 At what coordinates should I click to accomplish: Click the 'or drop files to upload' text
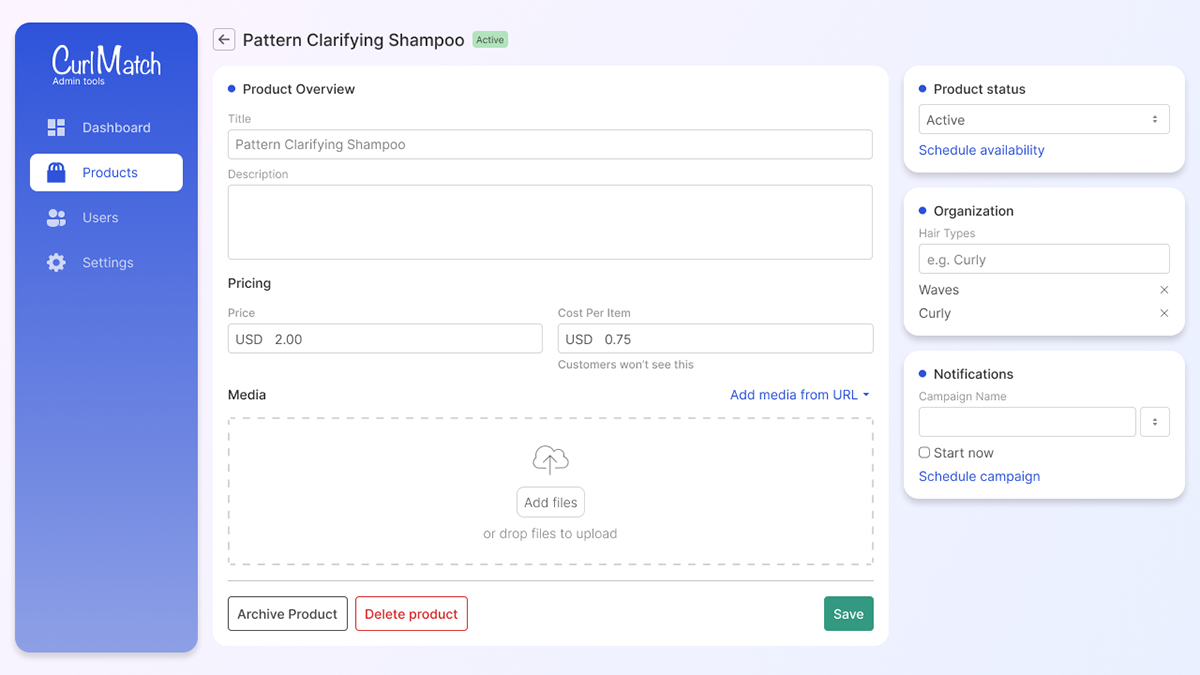(x=550, y=534)
